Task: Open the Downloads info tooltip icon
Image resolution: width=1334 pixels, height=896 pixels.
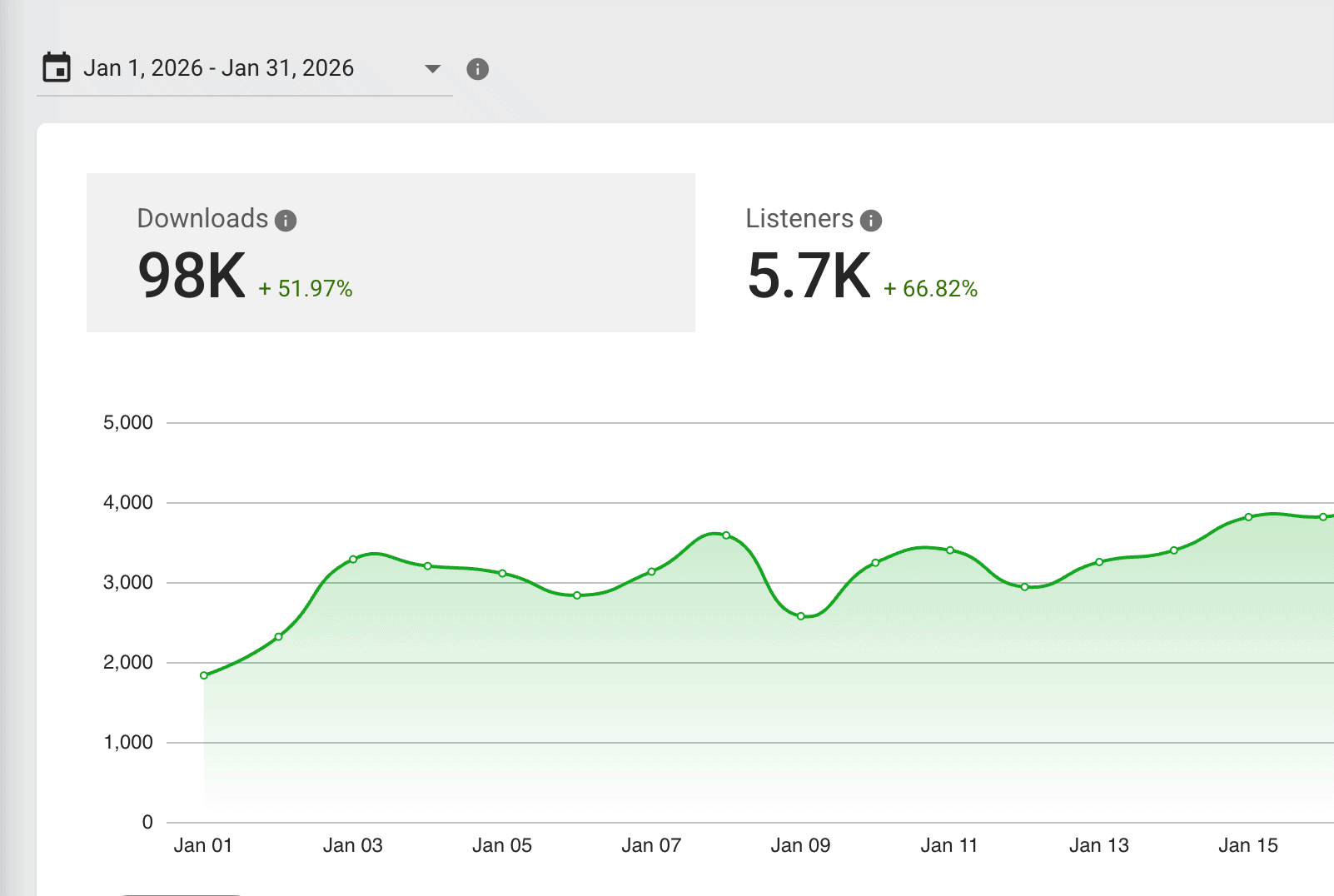Action: pyautogui.click(x=286, y=221)
